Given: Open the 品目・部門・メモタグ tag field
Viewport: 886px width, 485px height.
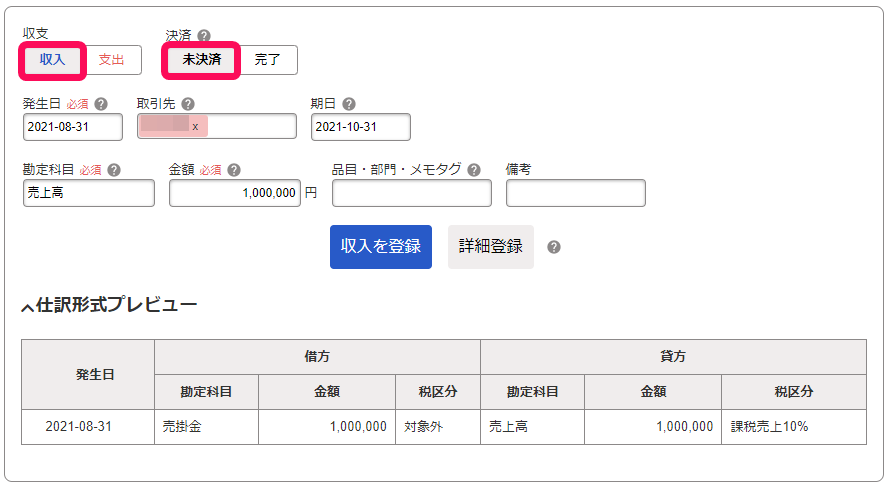Looking at the screenshot, I should 412,193.
